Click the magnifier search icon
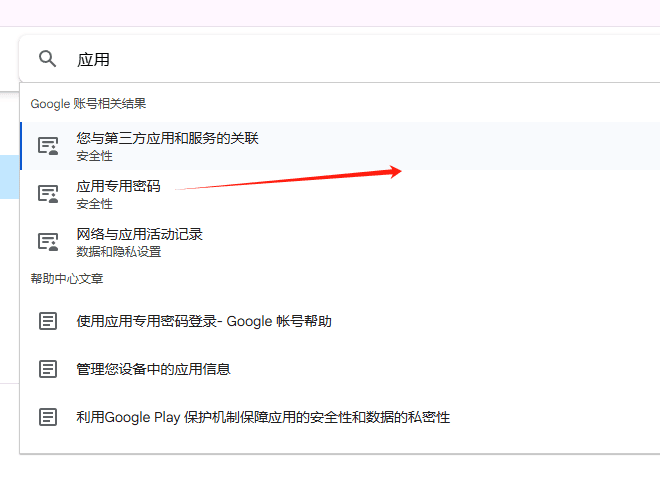Viewport: 660px width, 496px height. 47,59
